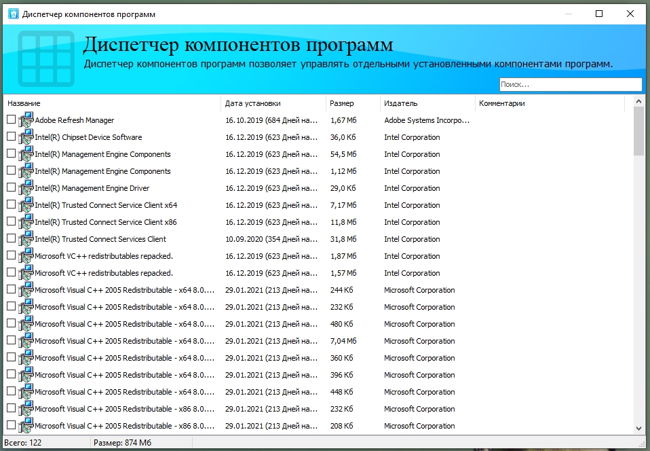The image size is (650, 451).
Task: Click 'Intel Corporation' in the Chipset Device Software row
Action: [x=412, y=138]
